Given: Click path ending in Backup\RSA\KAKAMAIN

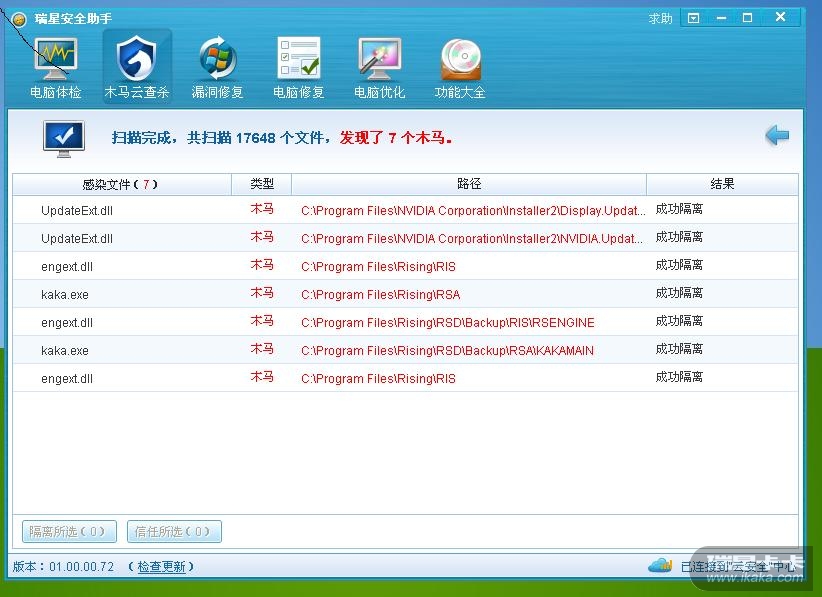Looking at the screenshot, I should (x=447, y=351).
